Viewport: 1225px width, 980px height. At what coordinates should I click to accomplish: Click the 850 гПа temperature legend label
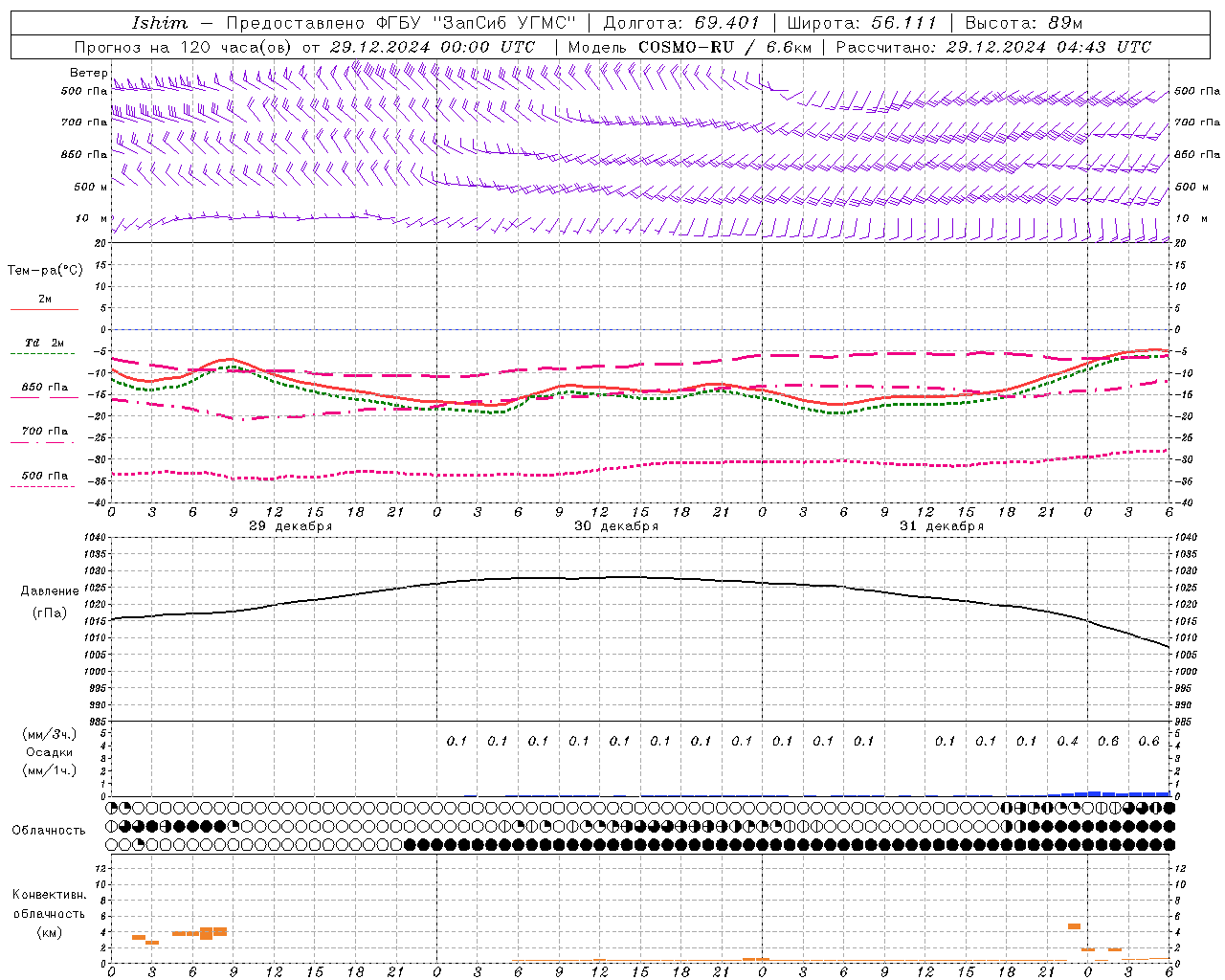tap(44, 388)
